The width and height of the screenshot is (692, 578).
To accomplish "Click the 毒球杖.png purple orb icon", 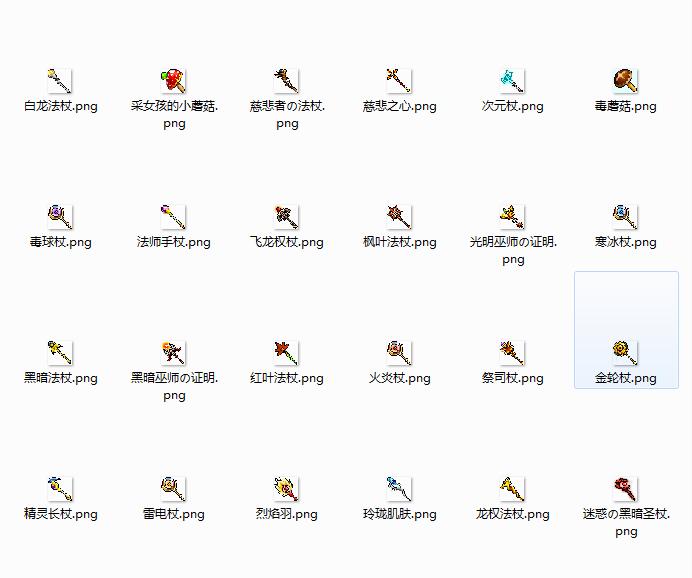I will click(60, 217).
